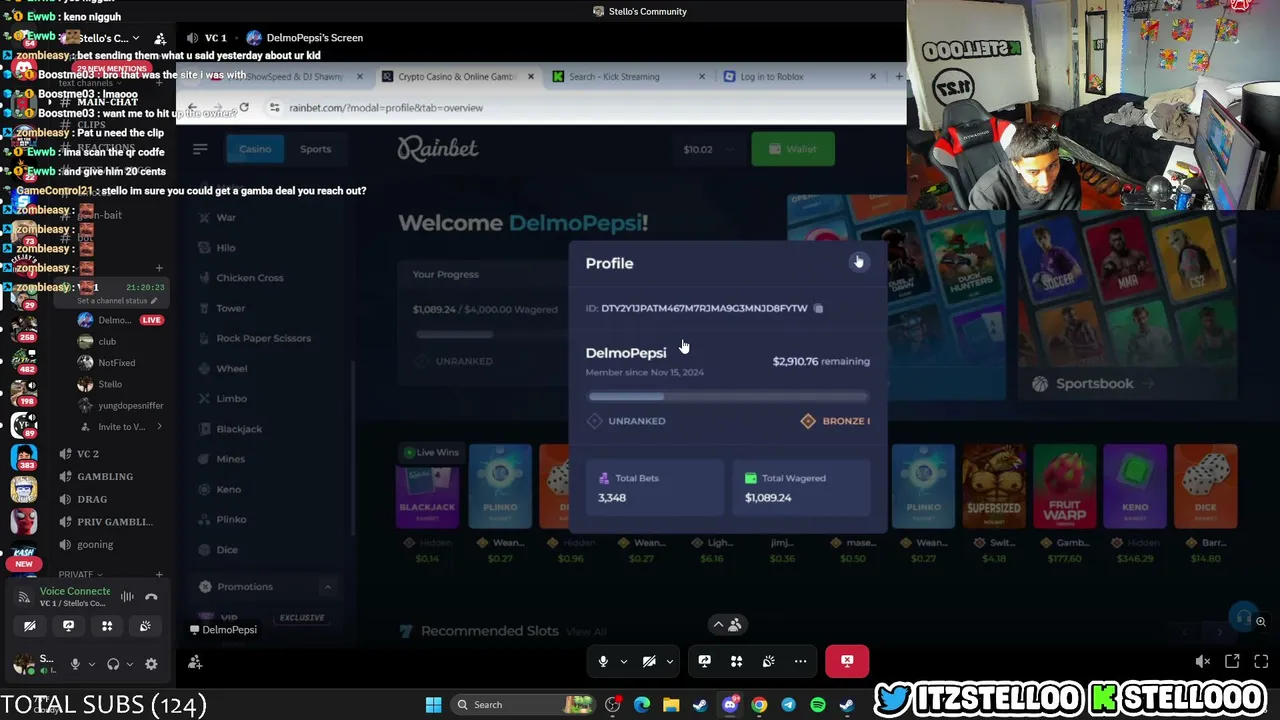Viewport: 1280px width, 720px height.
Task: Toggle microphone mute in stream controls
Action: click(x=603, y=661)
